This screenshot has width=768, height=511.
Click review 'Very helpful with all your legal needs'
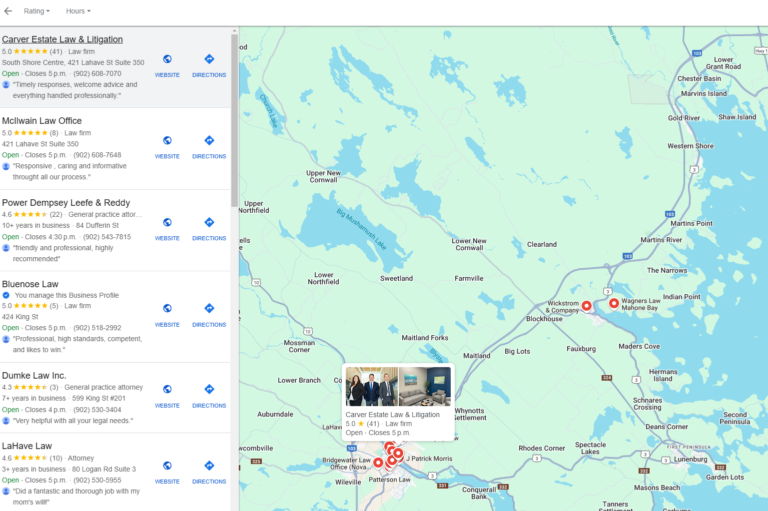coord(72,421)
